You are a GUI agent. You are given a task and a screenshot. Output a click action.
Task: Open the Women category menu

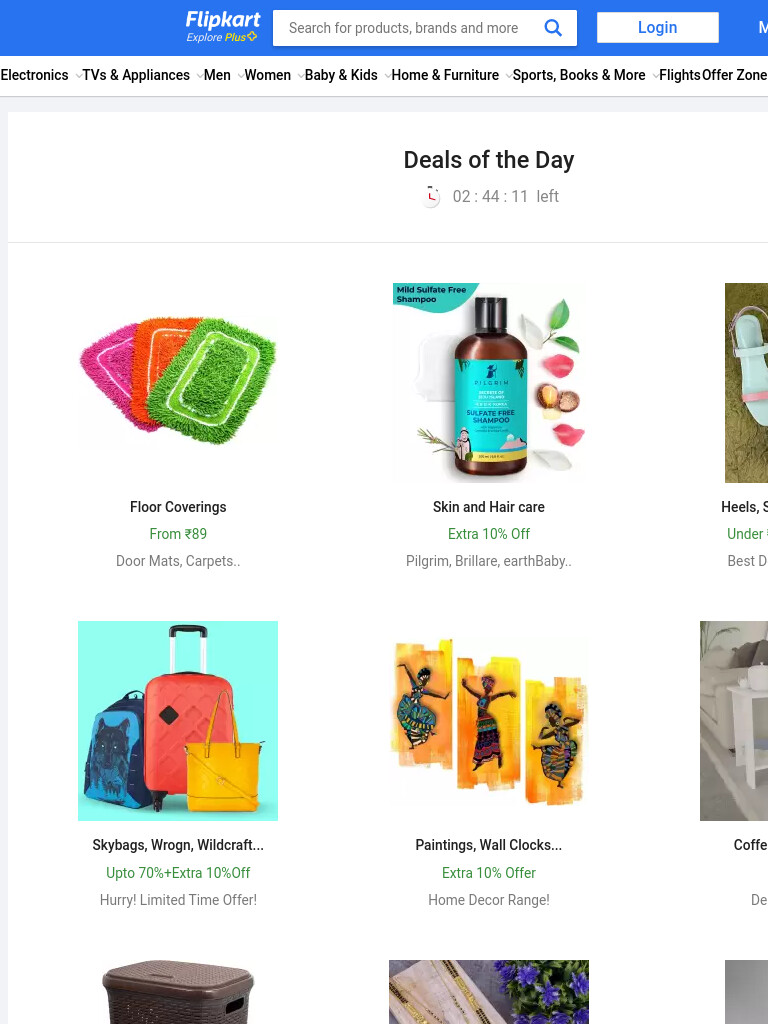(268, 75)
